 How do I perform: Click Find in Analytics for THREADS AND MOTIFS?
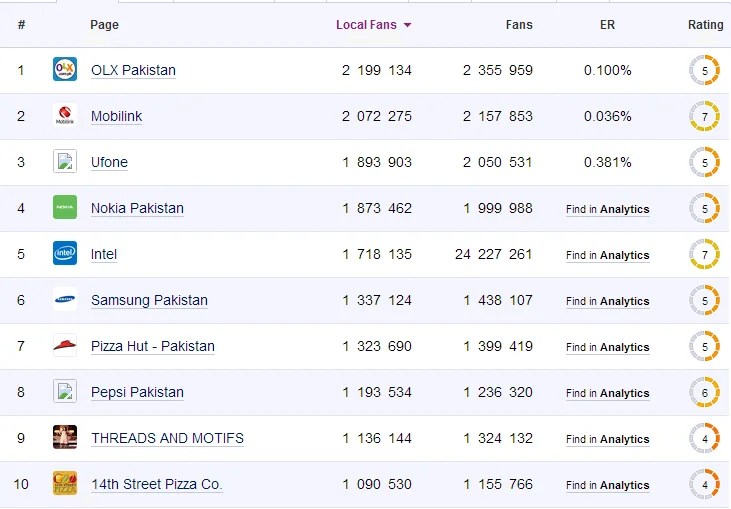607,440
